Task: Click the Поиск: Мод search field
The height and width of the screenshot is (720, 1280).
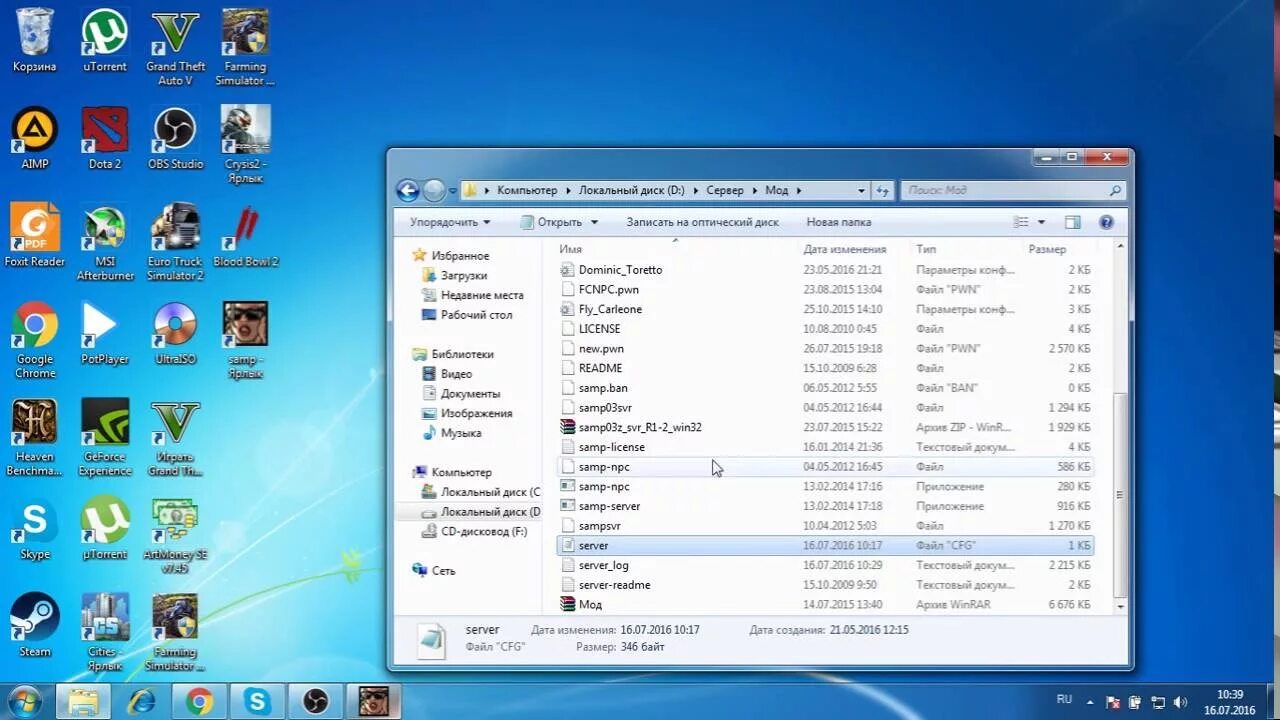Action: (1012, 190)
